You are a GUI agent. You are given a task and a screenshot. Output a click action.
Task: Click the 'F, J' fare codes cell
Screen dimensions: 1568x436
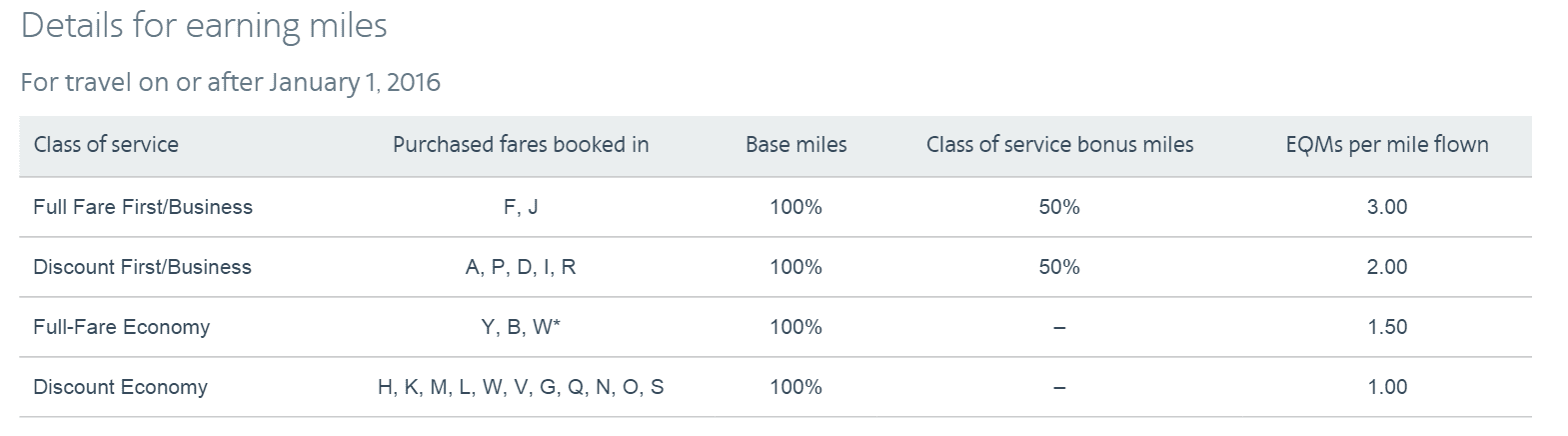point(520,207)
